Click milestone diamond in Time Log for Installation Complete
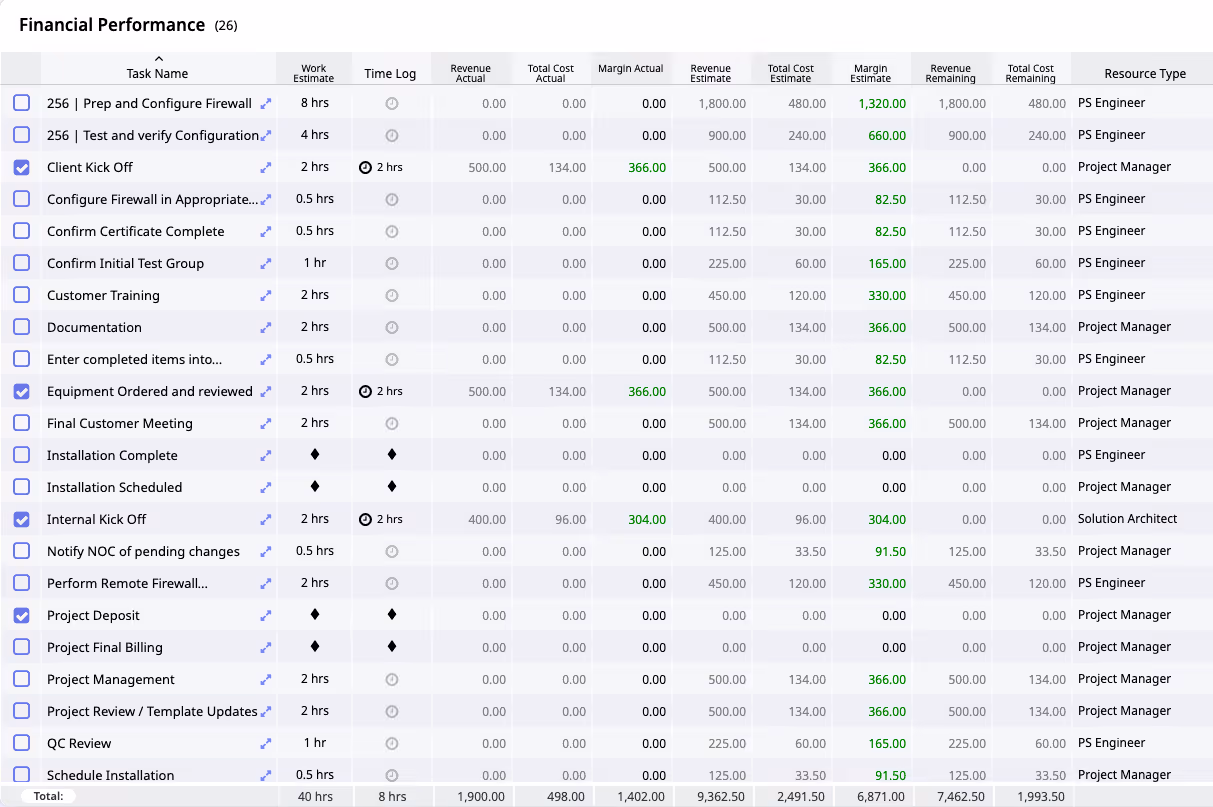Image resolution: width=1213 pixels, height=807 pixels. (x=392, y=454)
